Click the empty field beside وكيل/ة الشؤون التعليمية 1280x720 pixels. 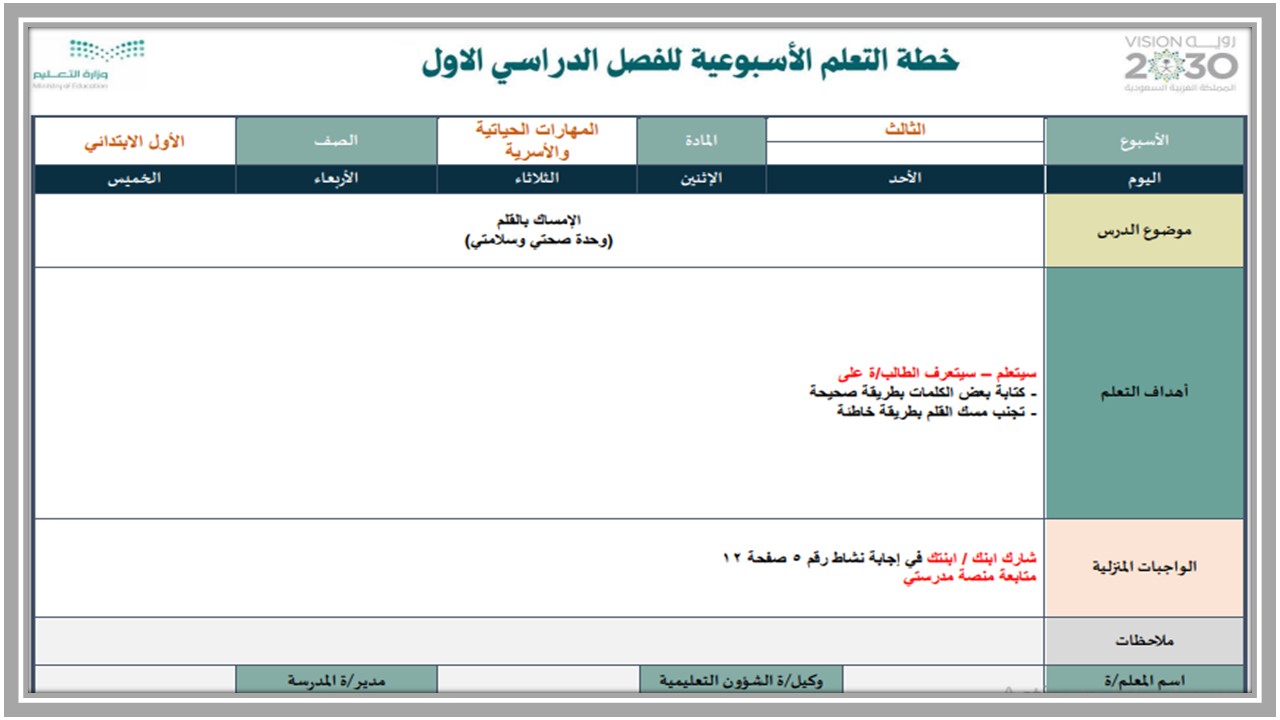(538, 680)
